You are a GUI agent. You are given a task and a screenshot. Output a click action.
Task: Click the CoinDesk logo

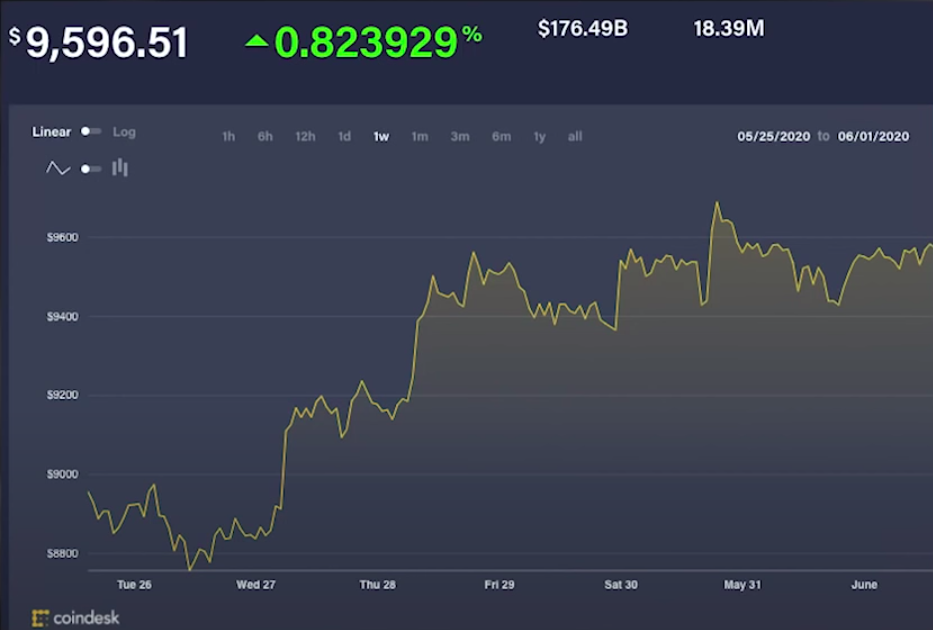[76, 618]
